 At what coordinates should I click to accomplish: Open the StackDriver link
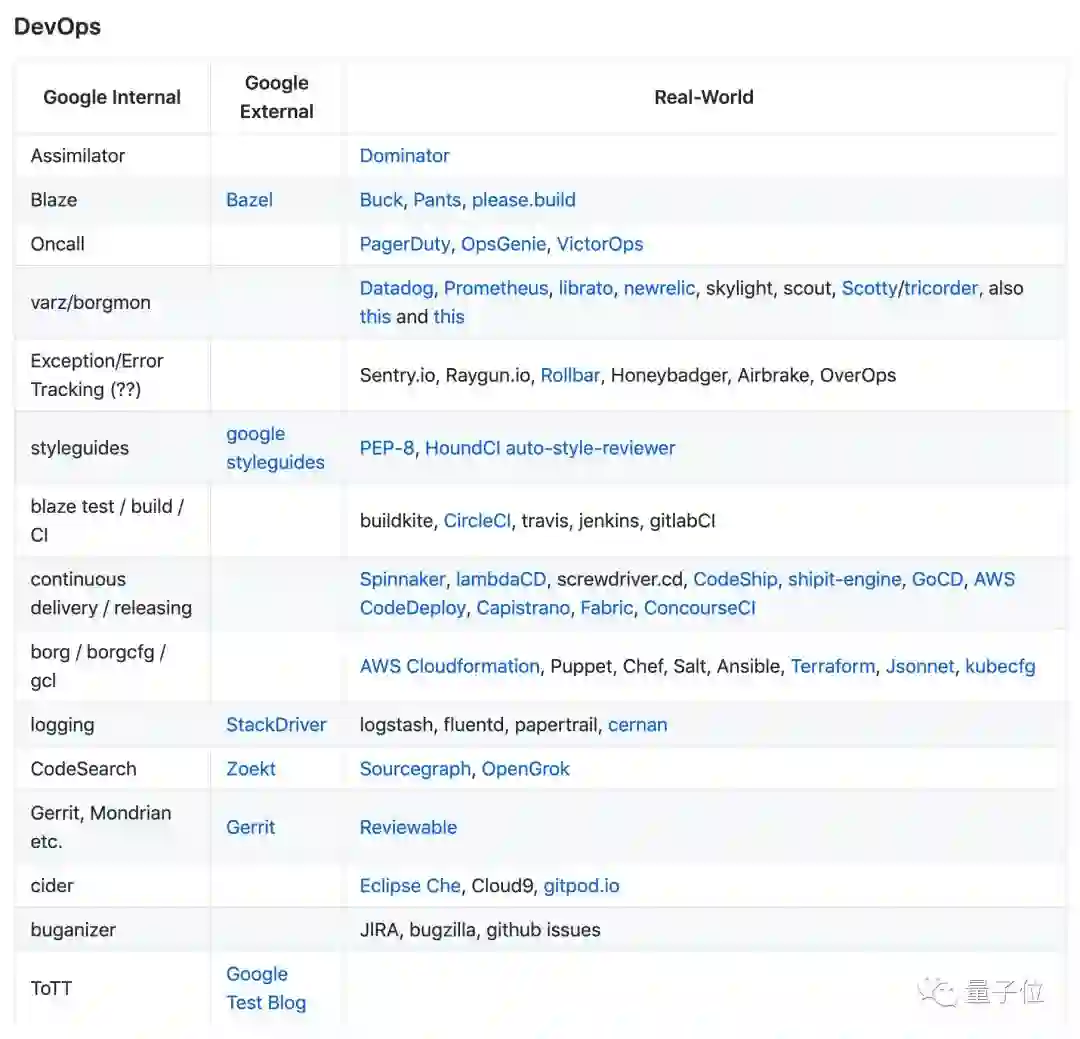pos(276,724)
